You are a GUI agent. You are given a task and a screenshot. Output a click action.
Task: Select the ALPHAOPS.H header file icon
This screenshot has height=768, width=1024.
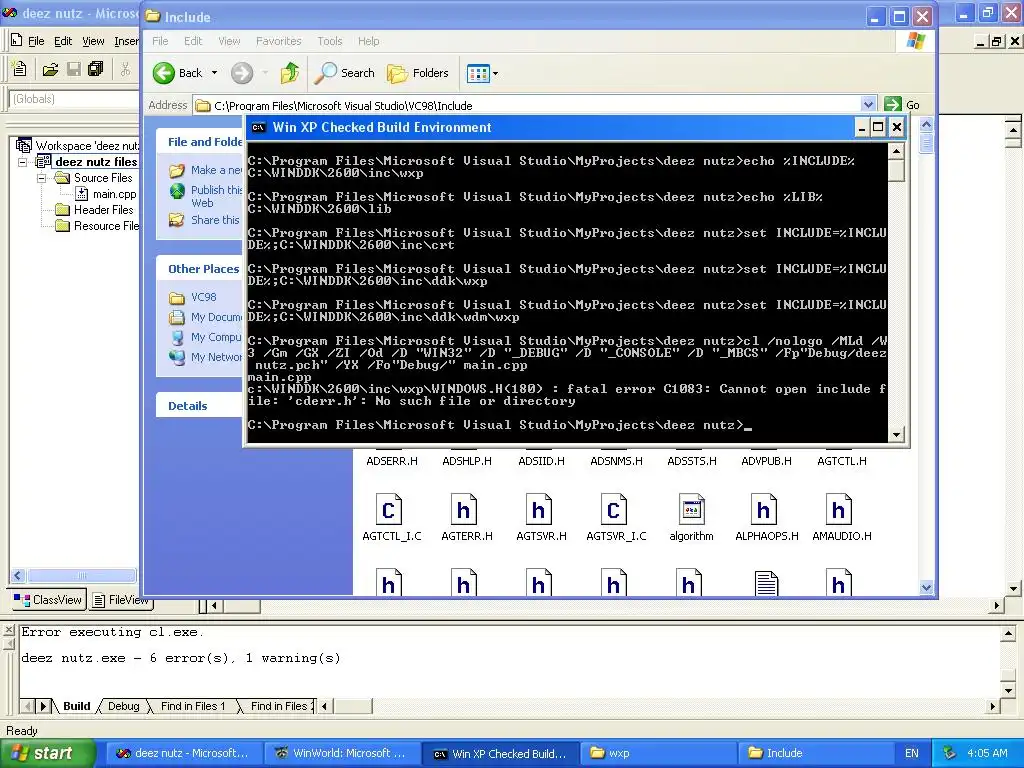pyautogui.click(x=763, y=510)
